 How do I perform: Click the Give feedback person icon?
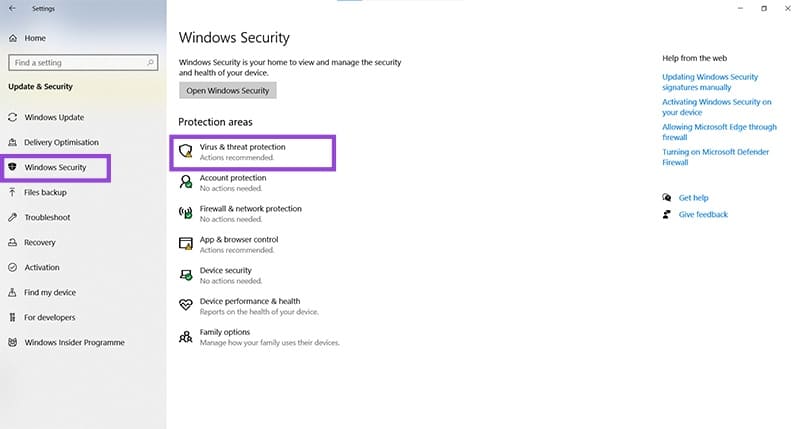[666, 214]
